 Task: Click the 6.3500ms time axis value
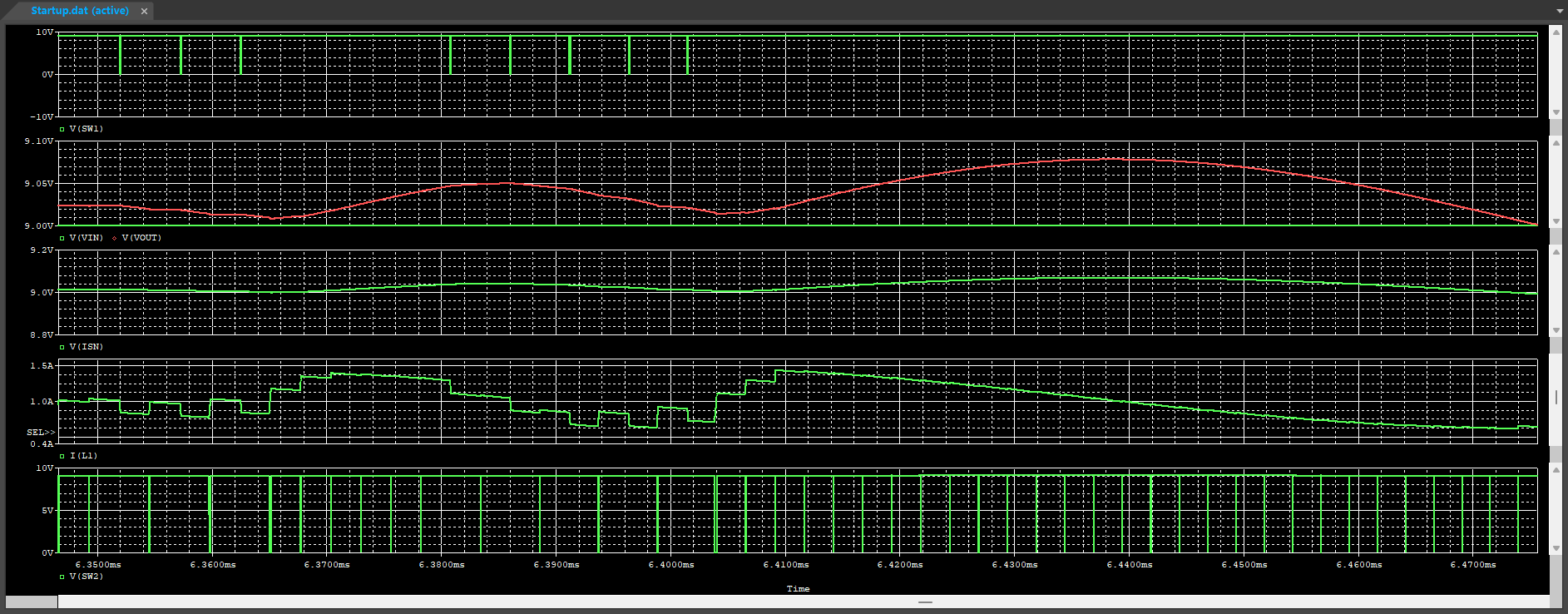point(98,565)
